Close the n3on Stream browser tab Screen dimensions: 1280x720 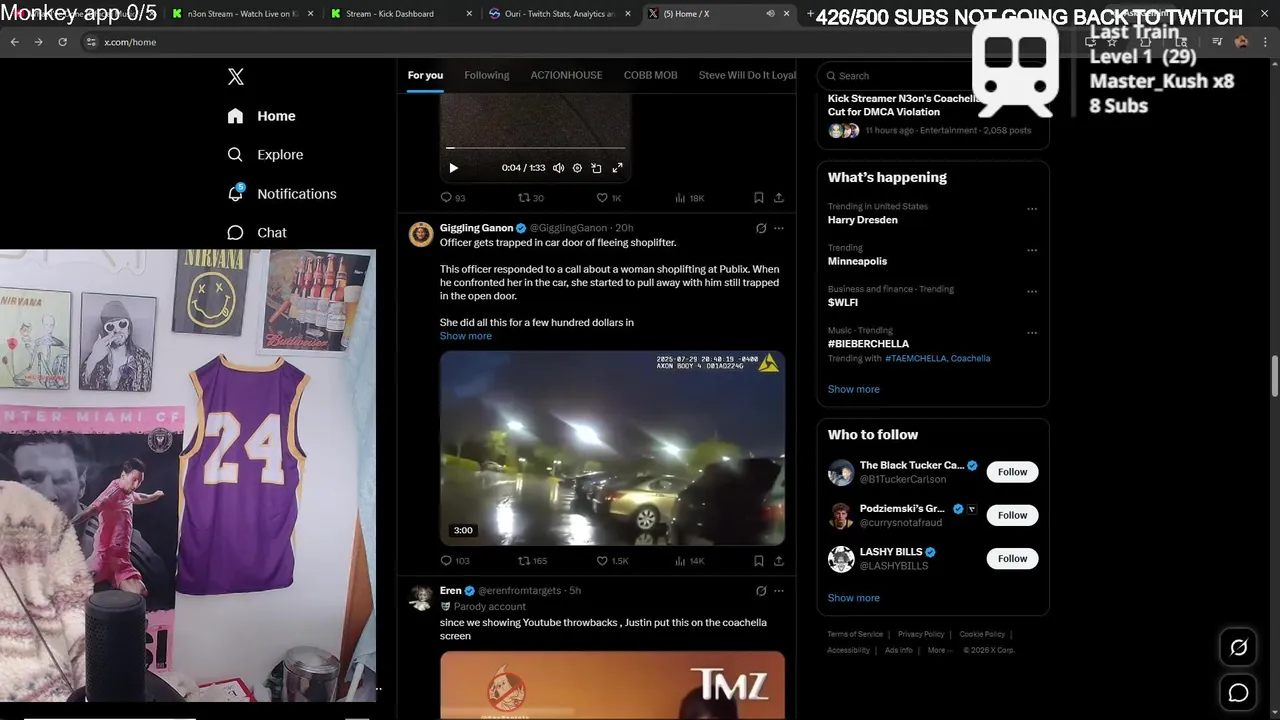(310, 14)
